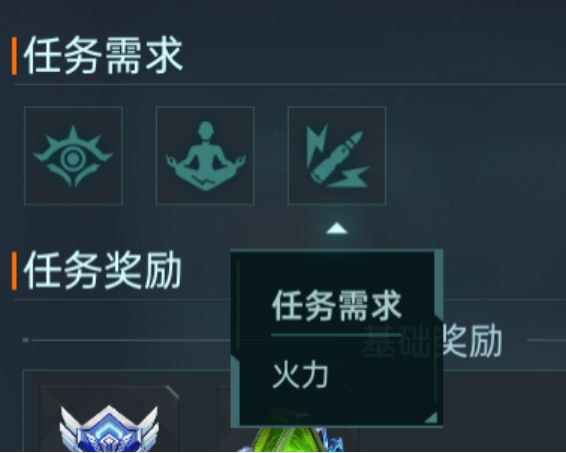Click the frame around the eye icon

coord(73,156)
